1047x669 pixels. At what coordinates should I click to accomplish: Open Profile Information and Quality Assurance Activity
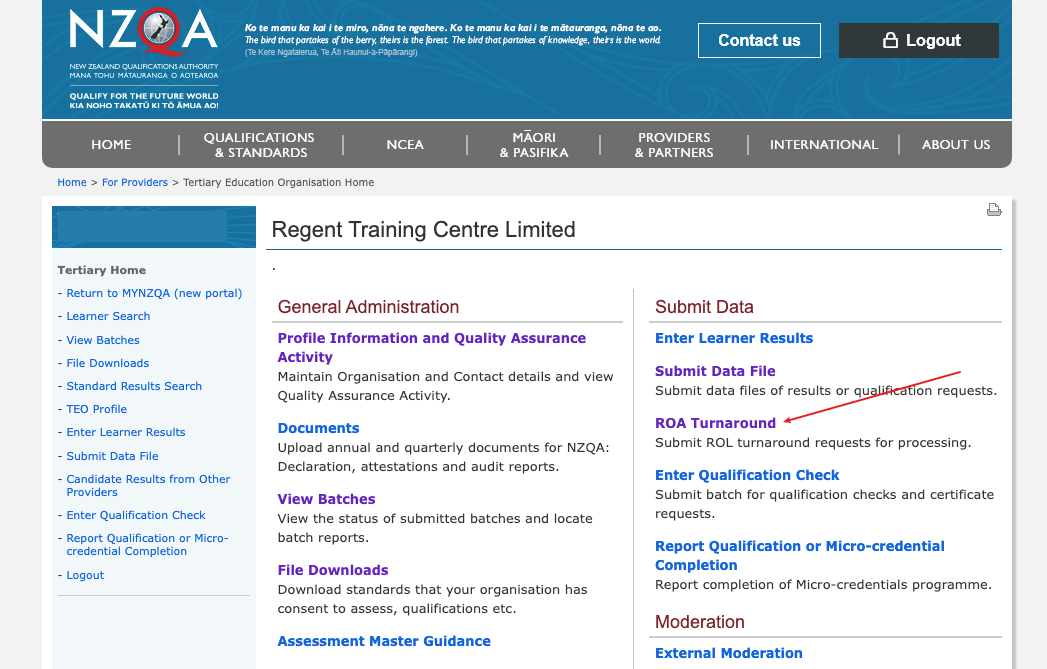(x=431, y=347)
